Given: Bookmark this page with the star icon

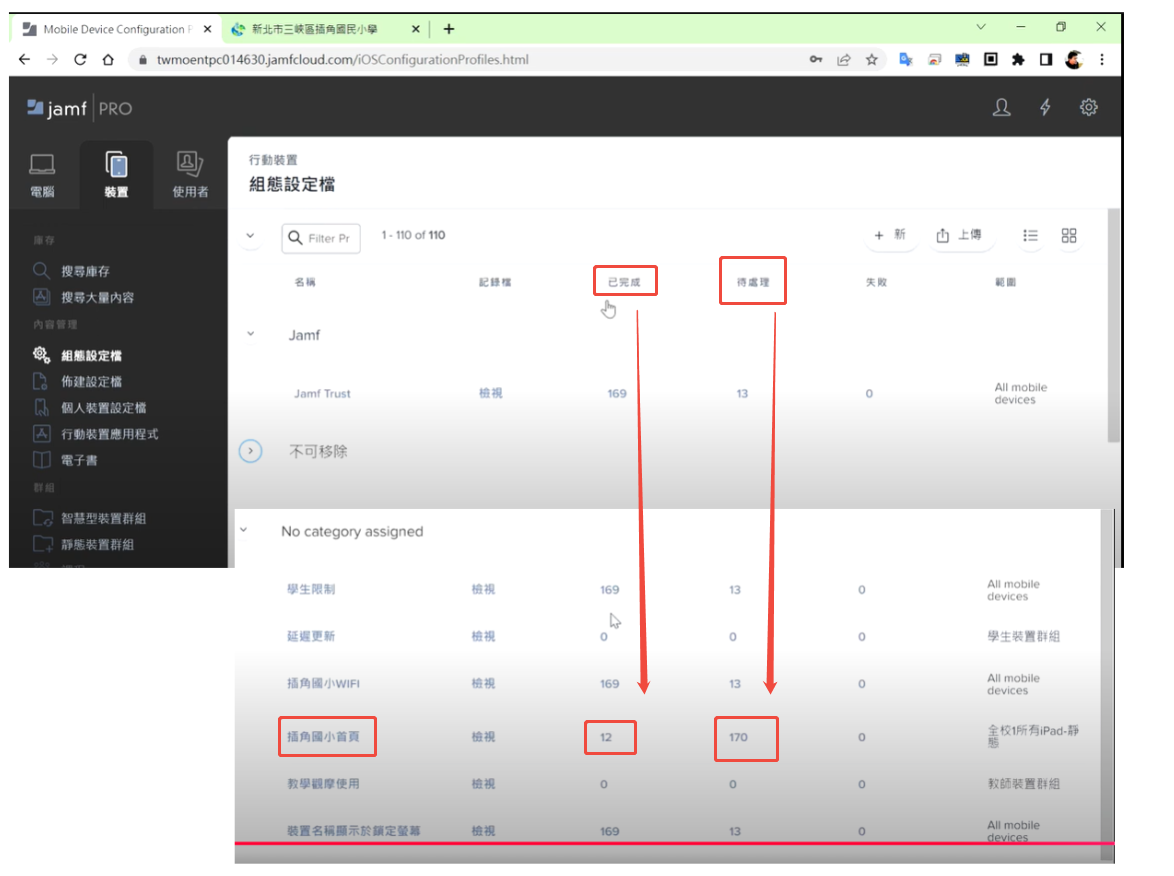Looking at the screenshot, I should [x=871, y=60].
